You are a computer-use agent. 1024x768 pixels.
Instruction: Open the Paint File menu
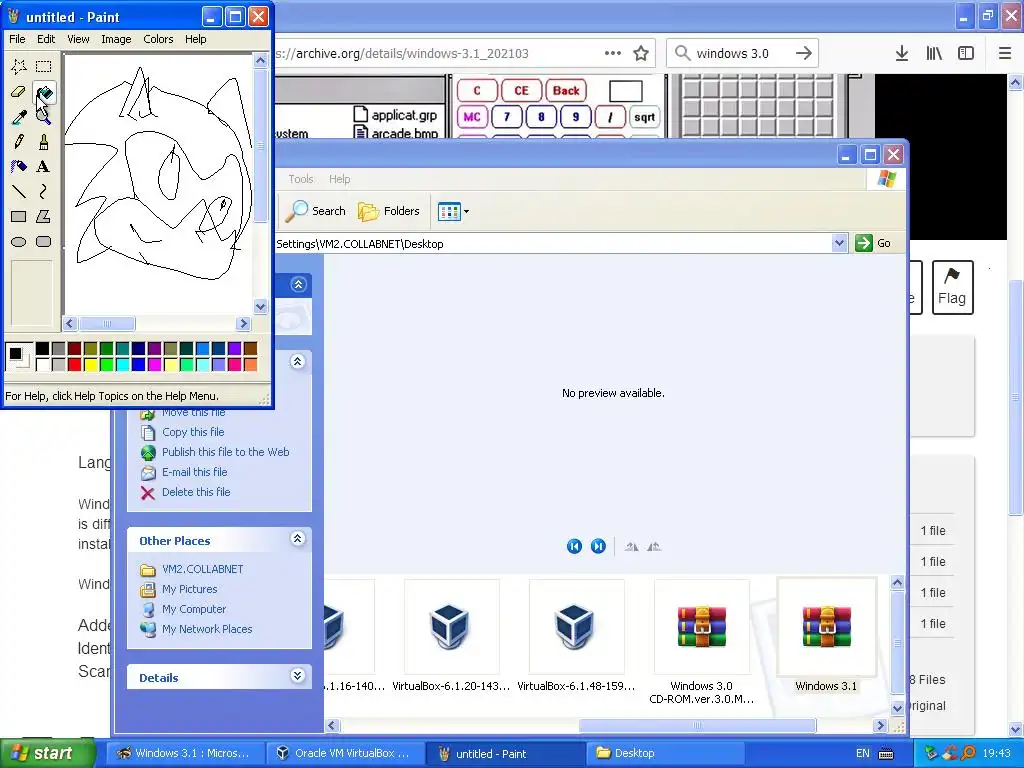coord(17,39)
